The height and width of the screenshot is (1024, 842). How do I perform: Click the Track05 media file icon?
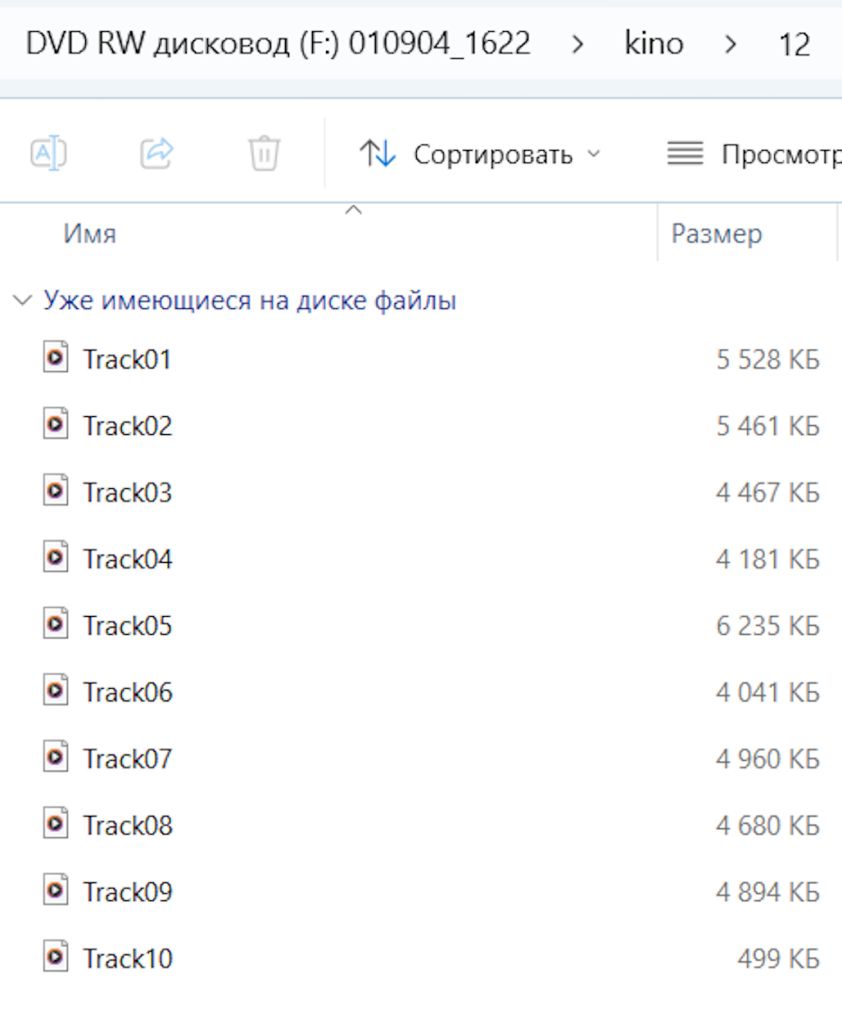click(x=56, y=624)
